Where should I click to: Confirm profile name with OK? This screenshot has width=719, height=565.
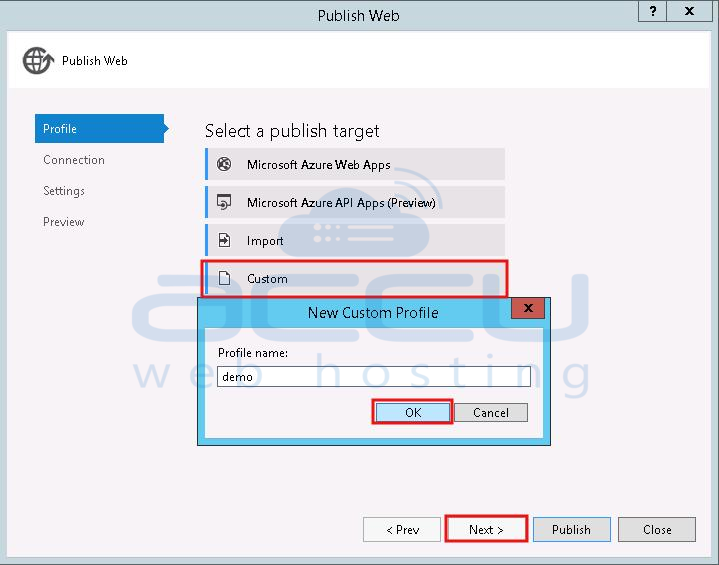(x=413, y=412)
